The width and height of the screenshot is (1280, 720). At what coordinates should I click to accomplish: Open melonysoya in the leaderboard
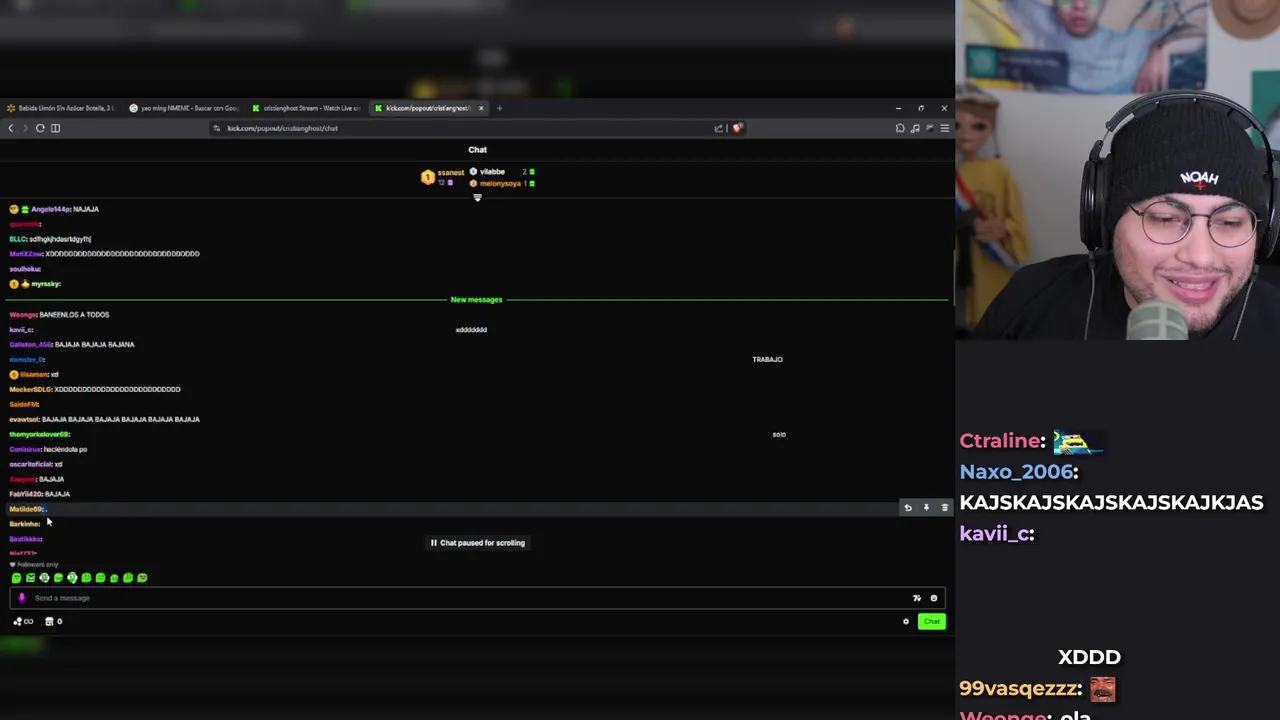click(500, 184)
